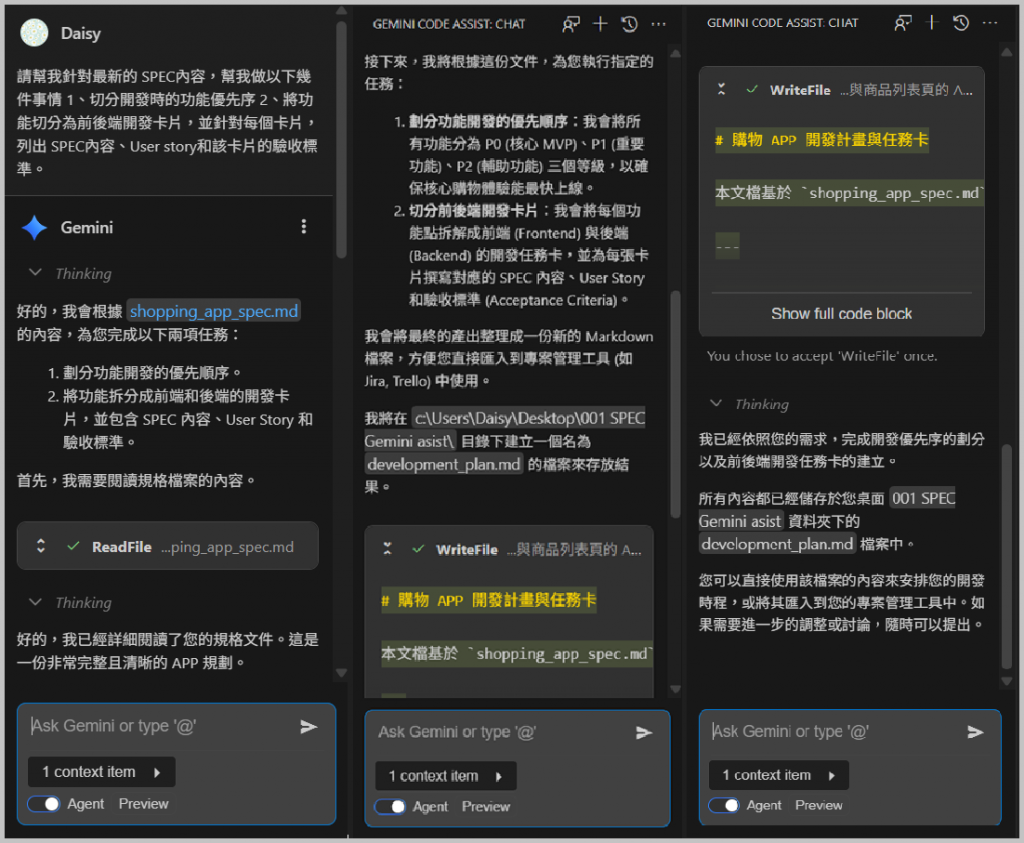Collapse the WriteFile block in middle panel
Screen dimensions: 1024x843
tap(387, 549)
